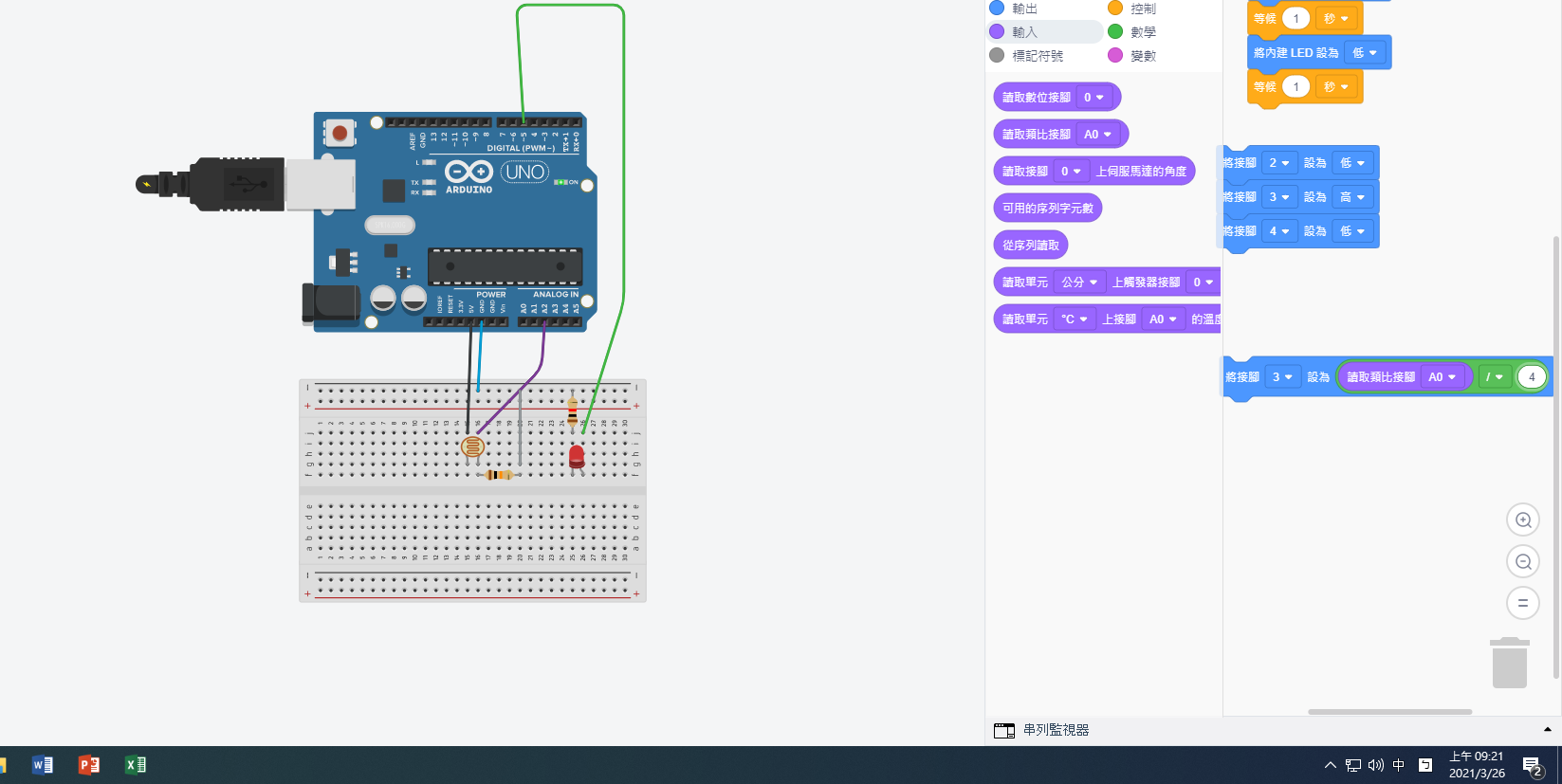Open the division operator dropdown
The width and height of the screenshot is (1562, 784).
(1495, 377)
